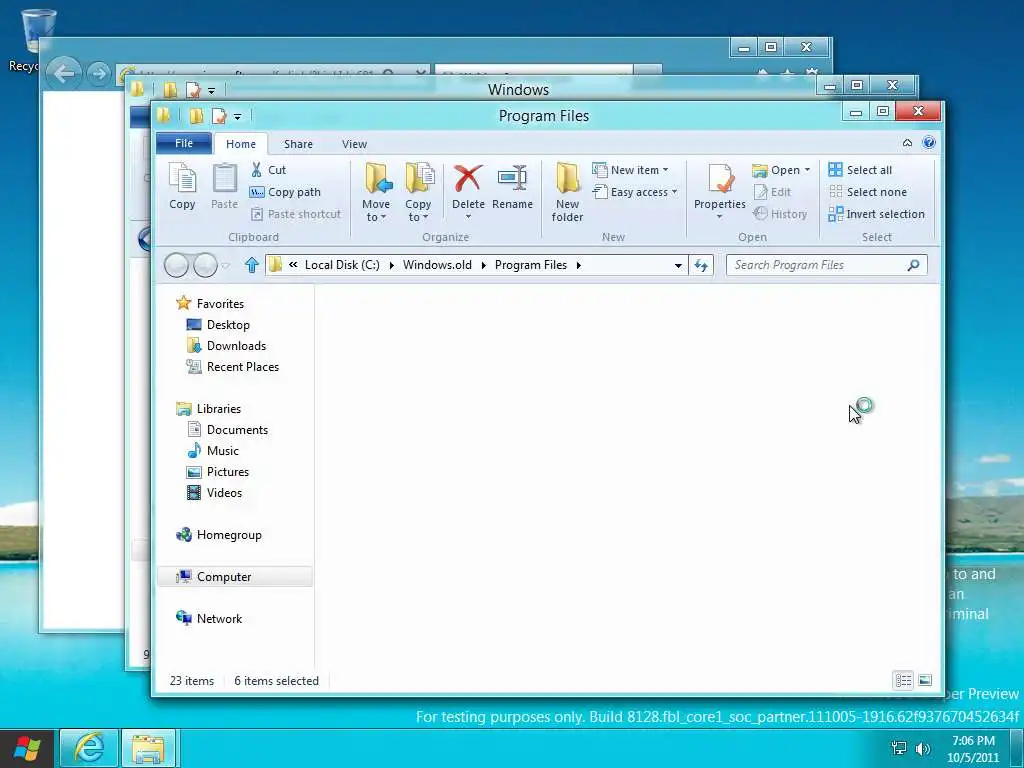Open the Easy access dropdown
Viewport: 1024px width, 768px height.
tap(635, 192)
